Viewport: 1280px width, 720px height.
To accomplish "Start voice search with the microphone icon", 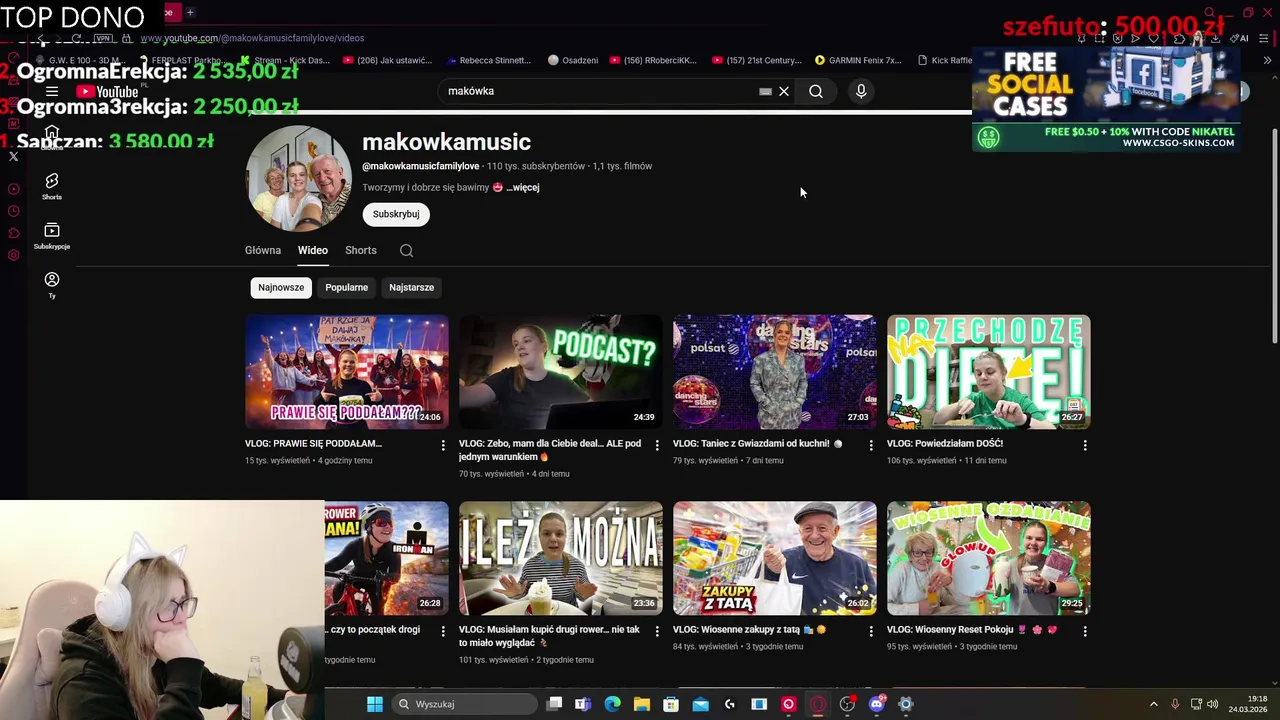I will pyautogui.click(x=861, y=91).
